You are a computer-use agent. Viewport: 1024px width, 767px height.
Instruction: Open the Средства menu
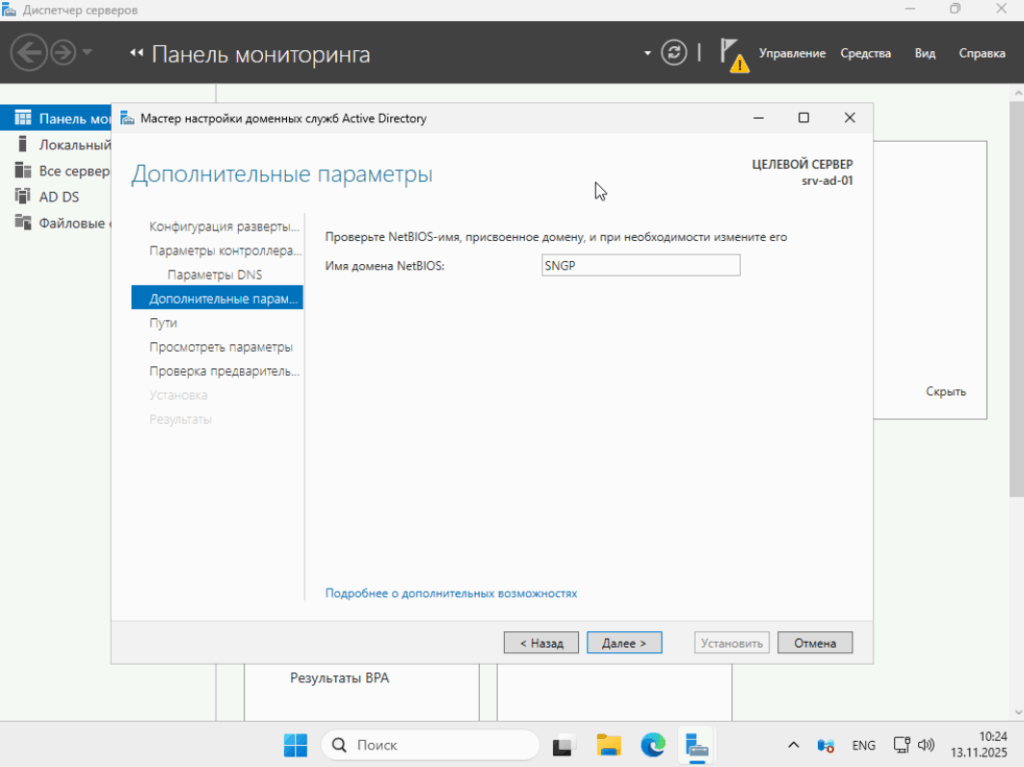coord(865,53)
